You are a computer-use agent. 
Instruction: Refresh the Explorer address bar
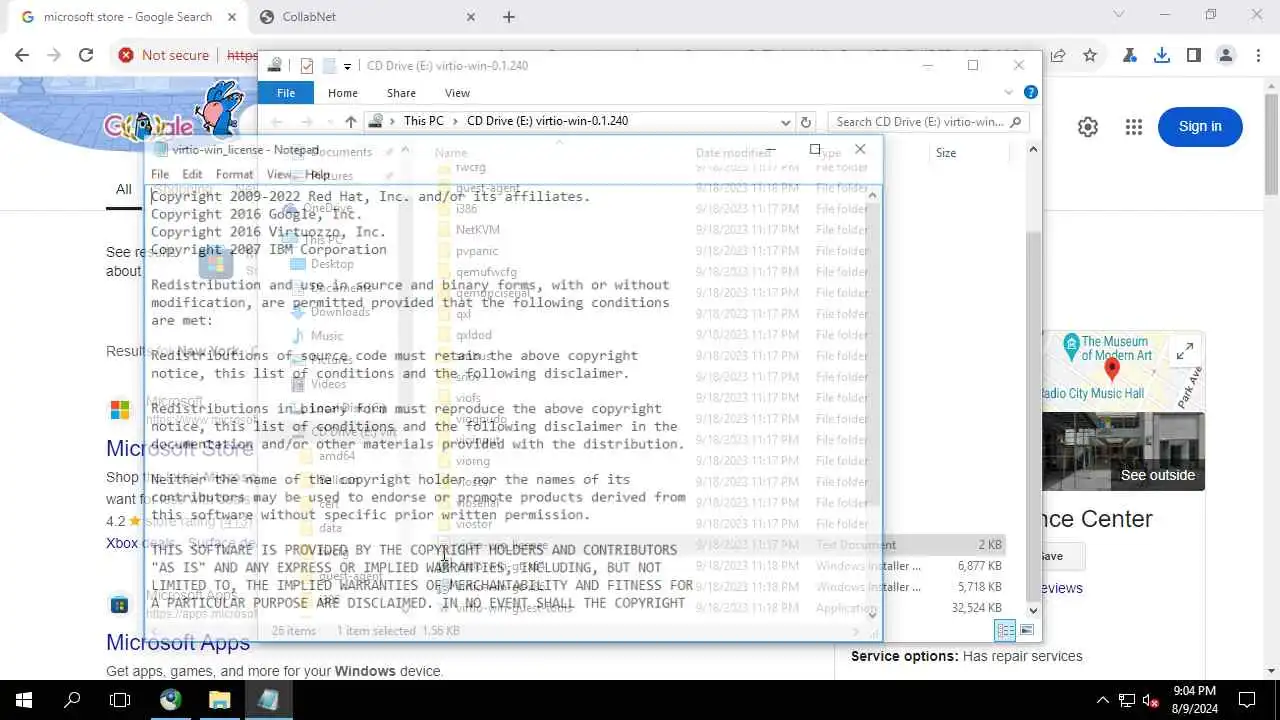pyautogui.click(x=806, y=122)
